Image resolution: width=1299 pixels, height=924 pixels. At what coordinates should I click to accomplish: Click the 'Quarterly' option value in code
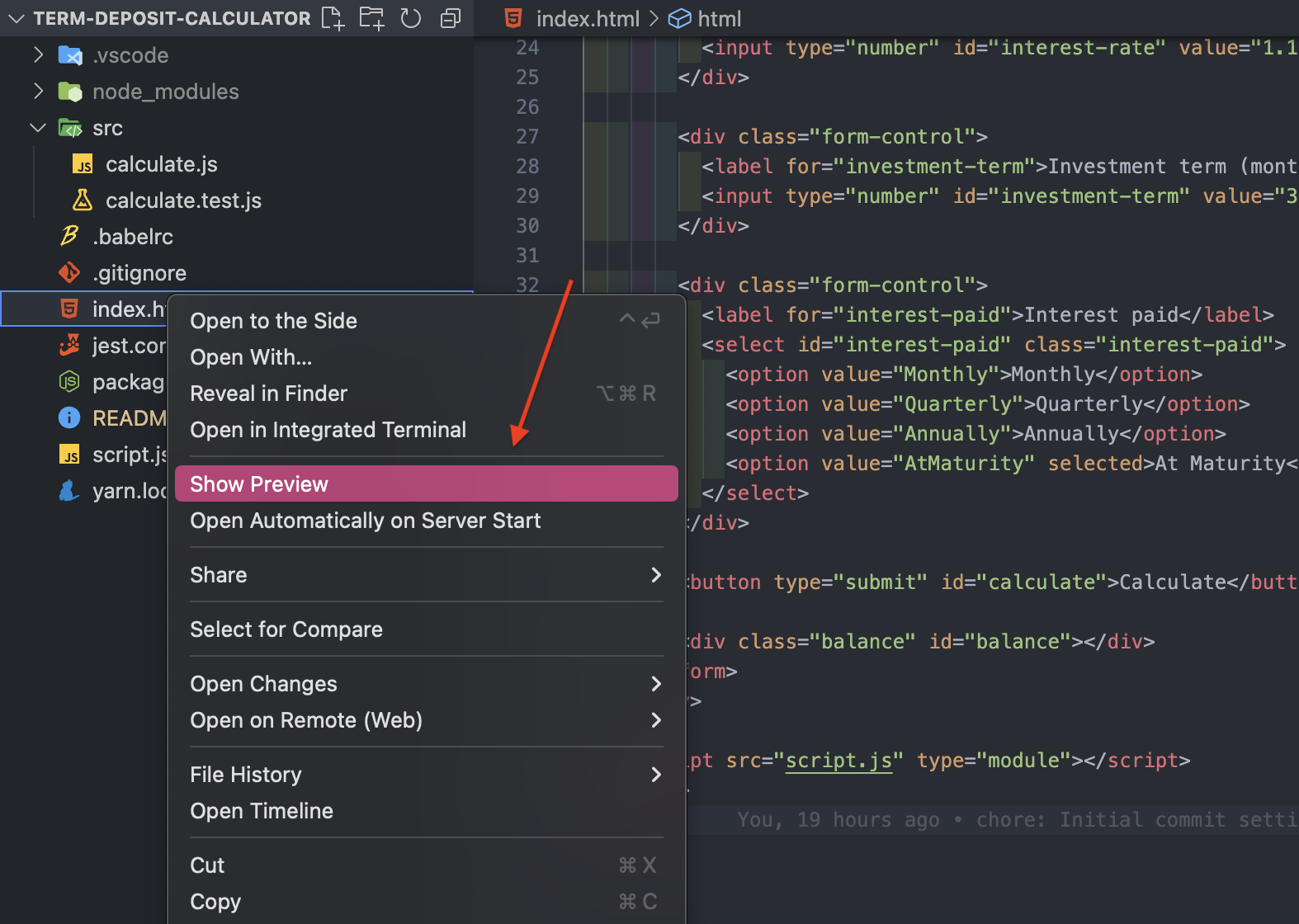coord(958,403)
